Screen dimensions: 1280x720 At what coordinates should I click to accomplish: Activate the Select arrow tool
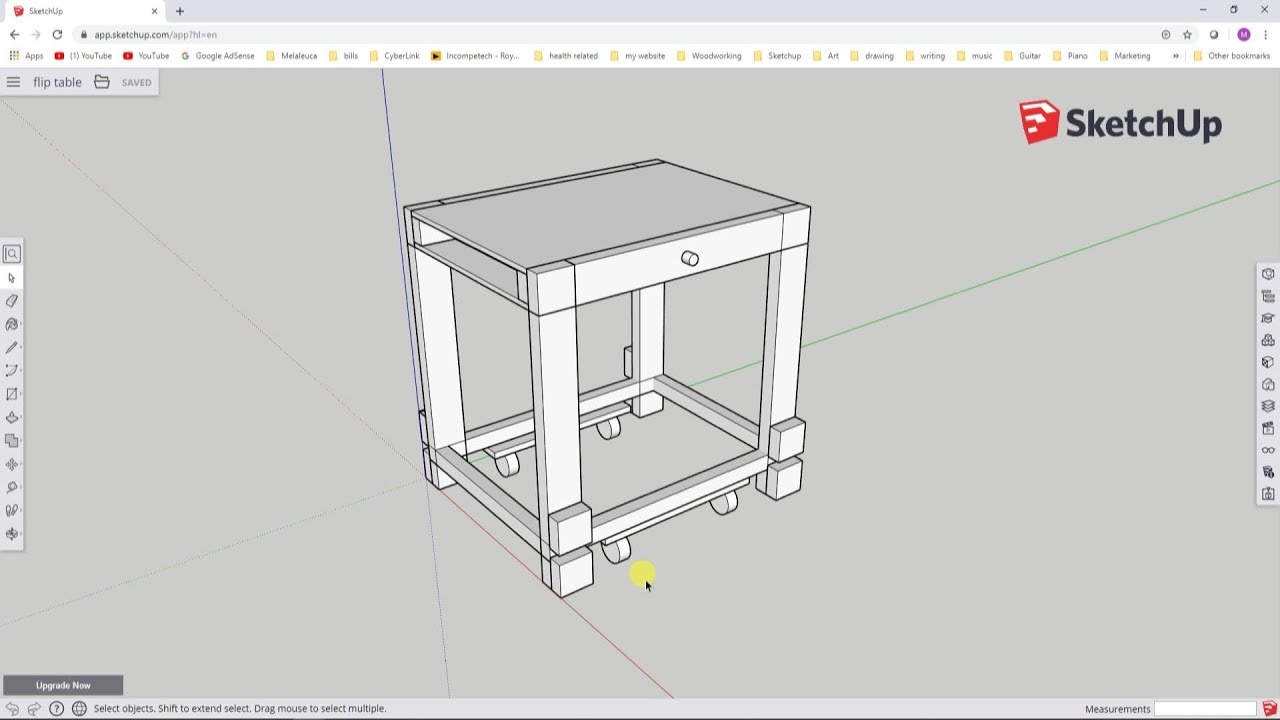pyautogui.click(x=12, y=278)
